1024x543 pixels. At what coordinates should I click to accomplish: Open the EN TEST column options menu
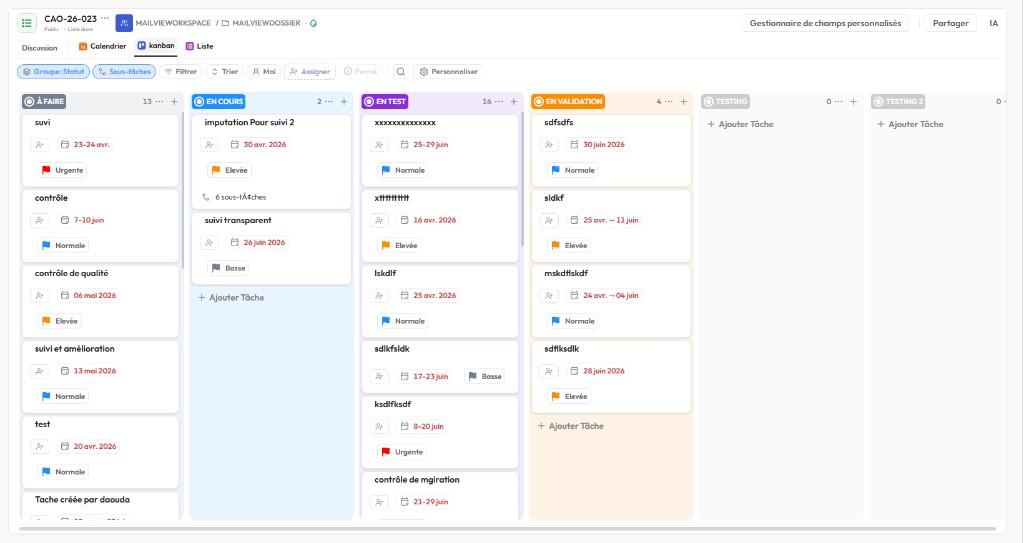(499, 101)
